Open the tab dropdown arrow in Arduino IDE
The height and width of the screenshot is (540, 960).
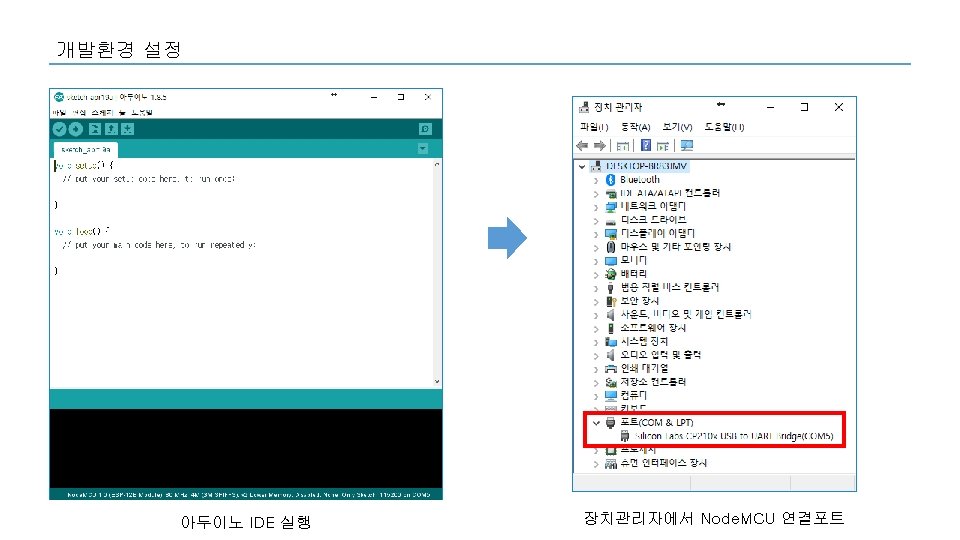[x=422, y=149]
